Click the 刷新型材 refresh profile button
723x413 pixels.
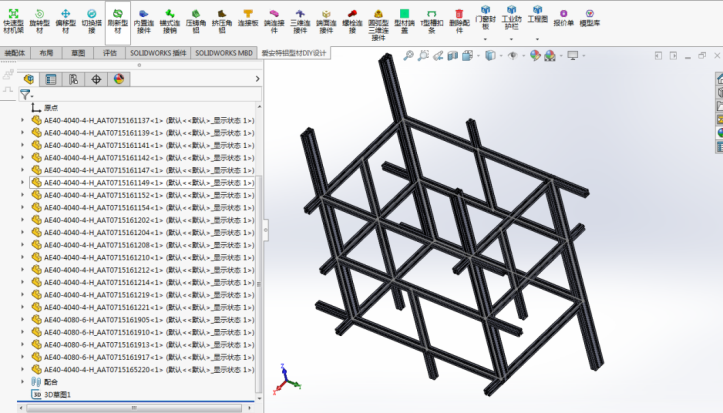point(118,21)
